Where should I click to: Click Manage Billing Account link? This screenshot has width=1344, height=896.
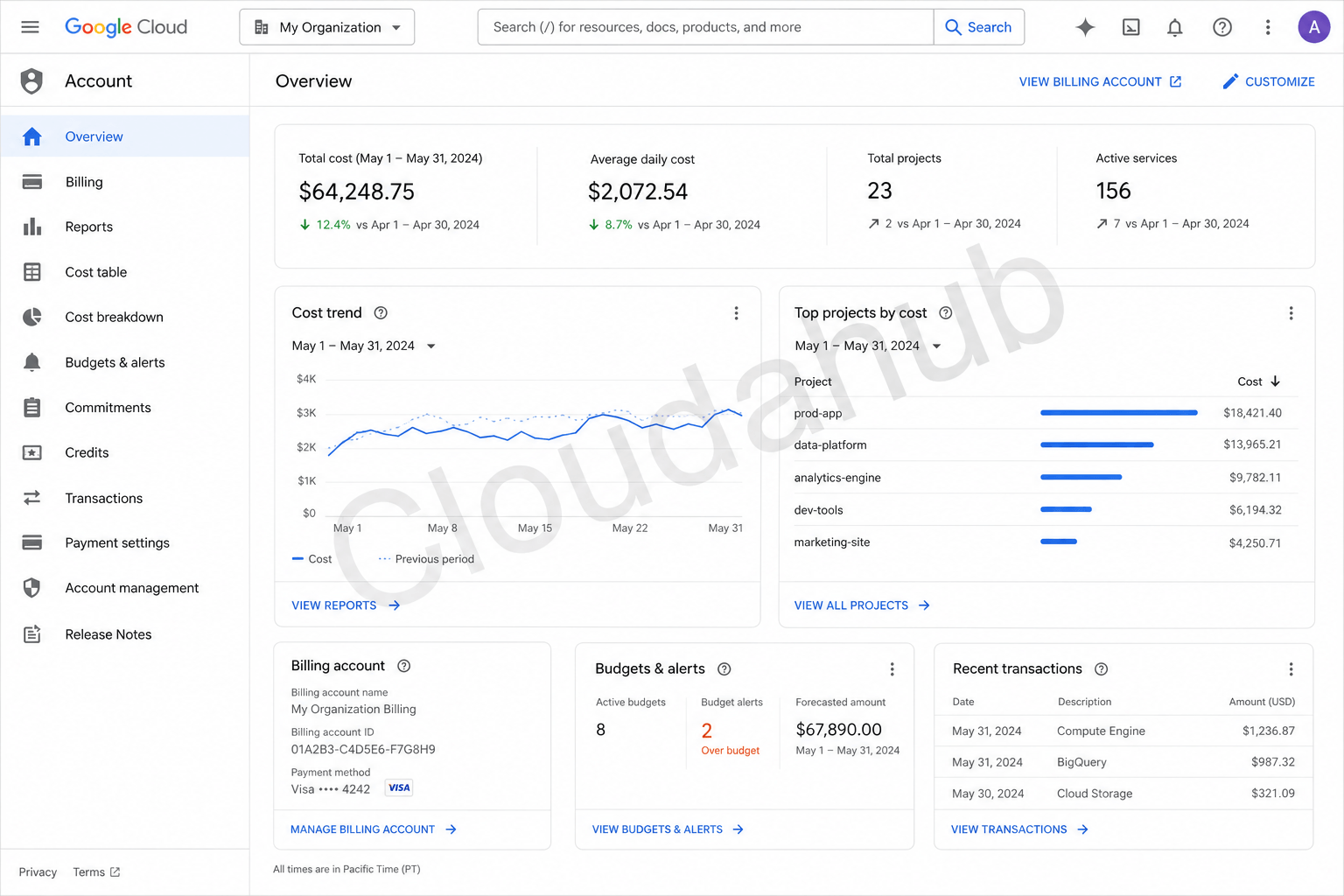point(374,829)
